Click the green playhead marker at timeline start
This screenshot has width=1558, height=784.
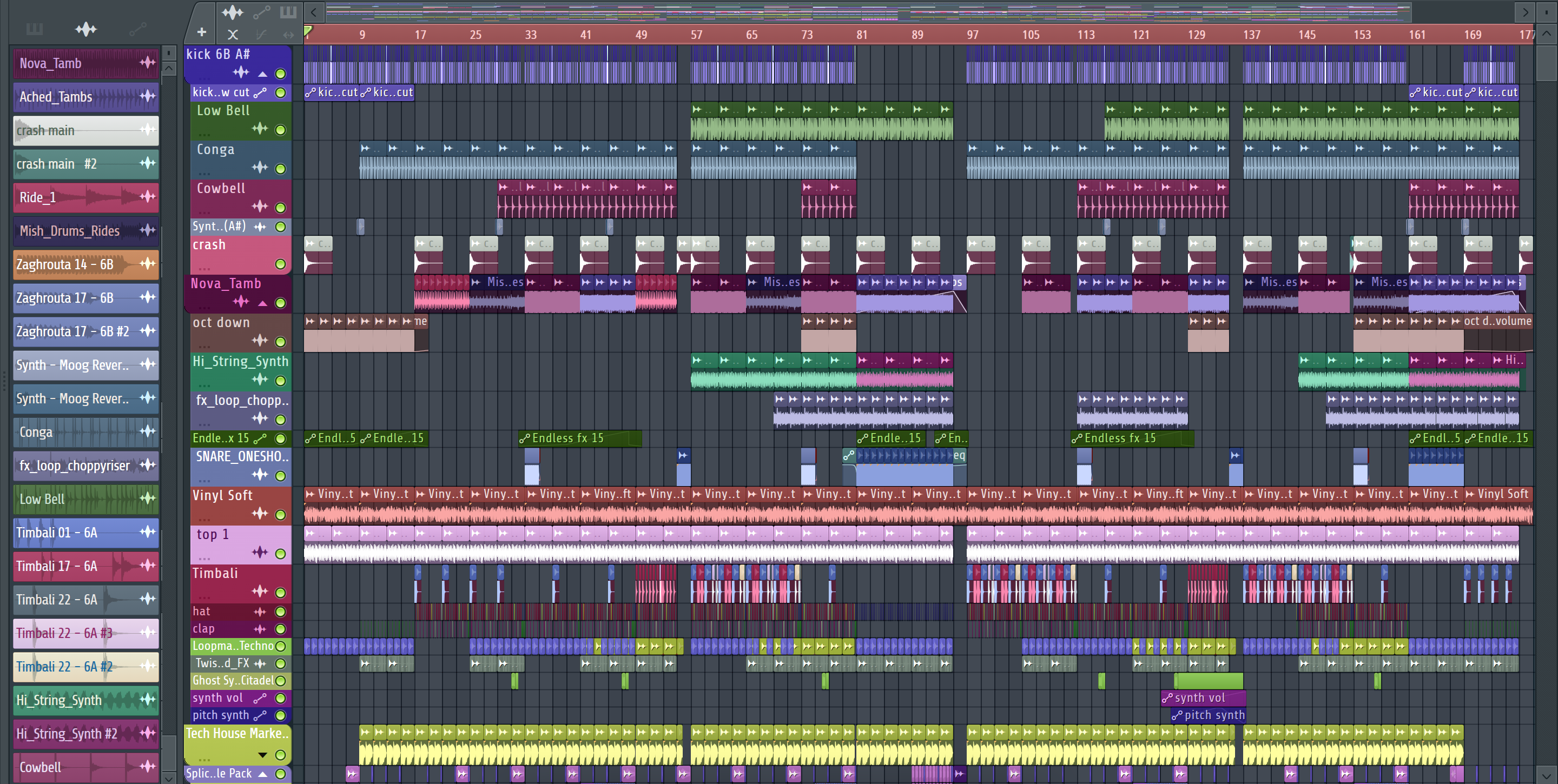[x=308, y=31]
